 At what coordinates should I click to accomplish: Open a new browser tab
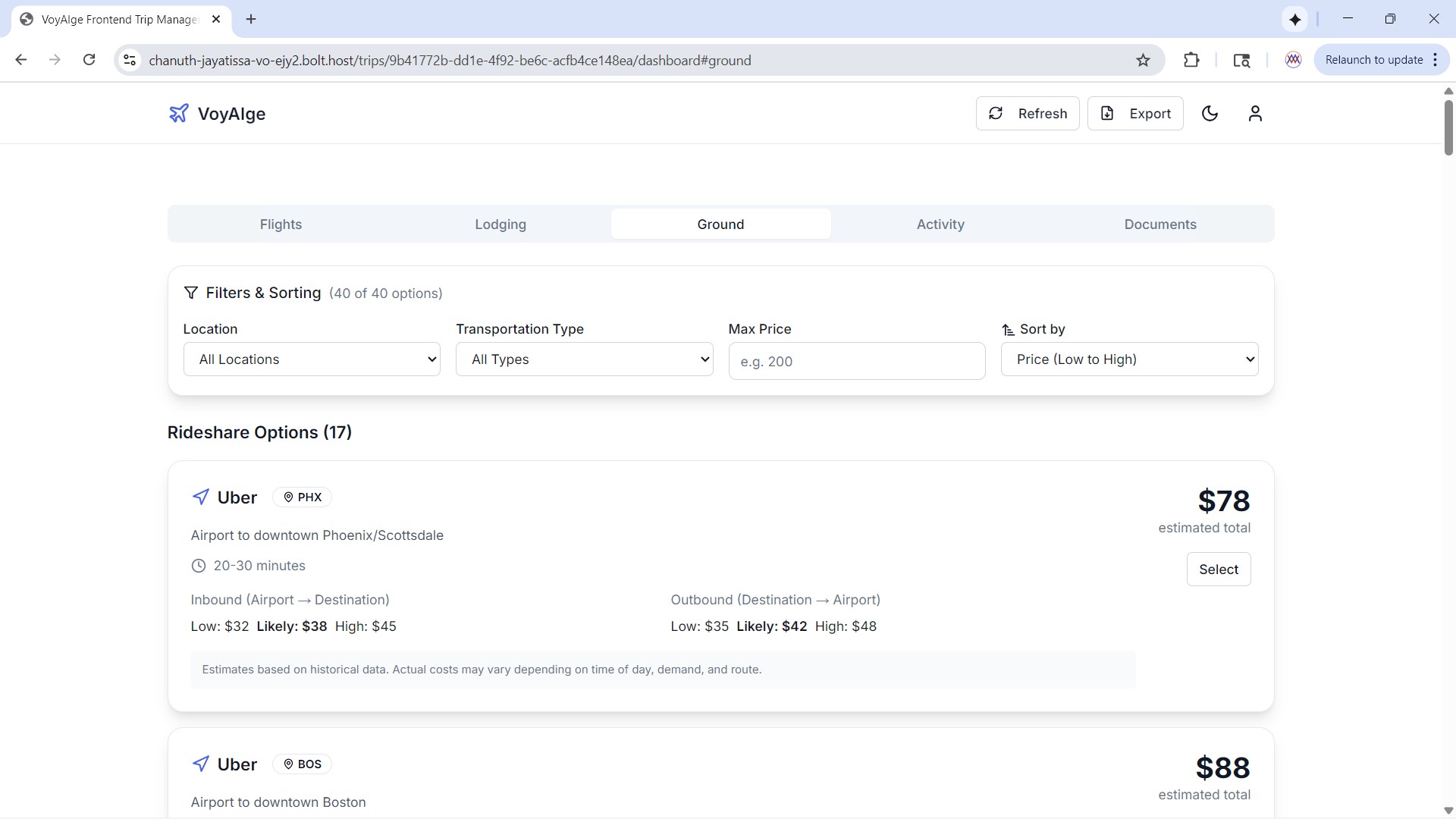click(251, 19)
